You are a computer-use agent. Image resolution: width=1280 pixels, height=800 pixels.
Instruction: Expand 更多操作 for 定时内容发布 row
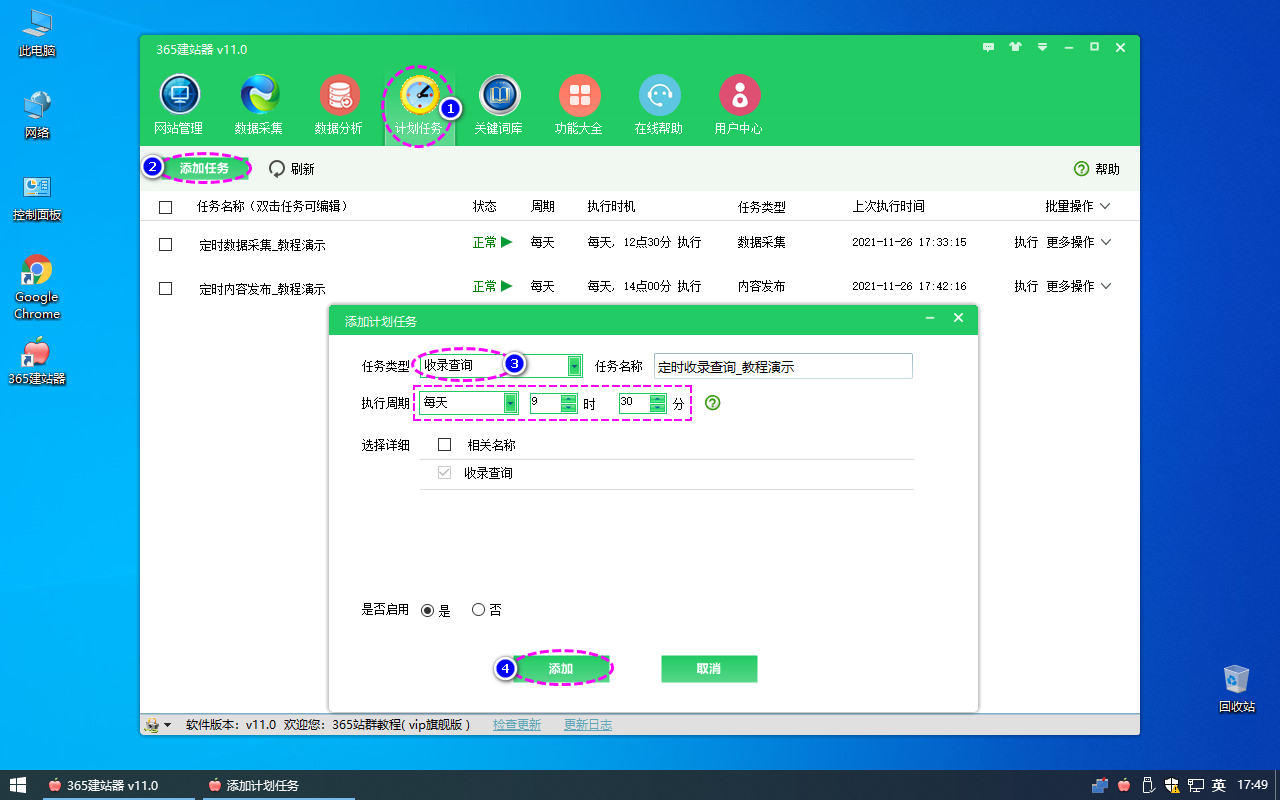pos(1078,286)
